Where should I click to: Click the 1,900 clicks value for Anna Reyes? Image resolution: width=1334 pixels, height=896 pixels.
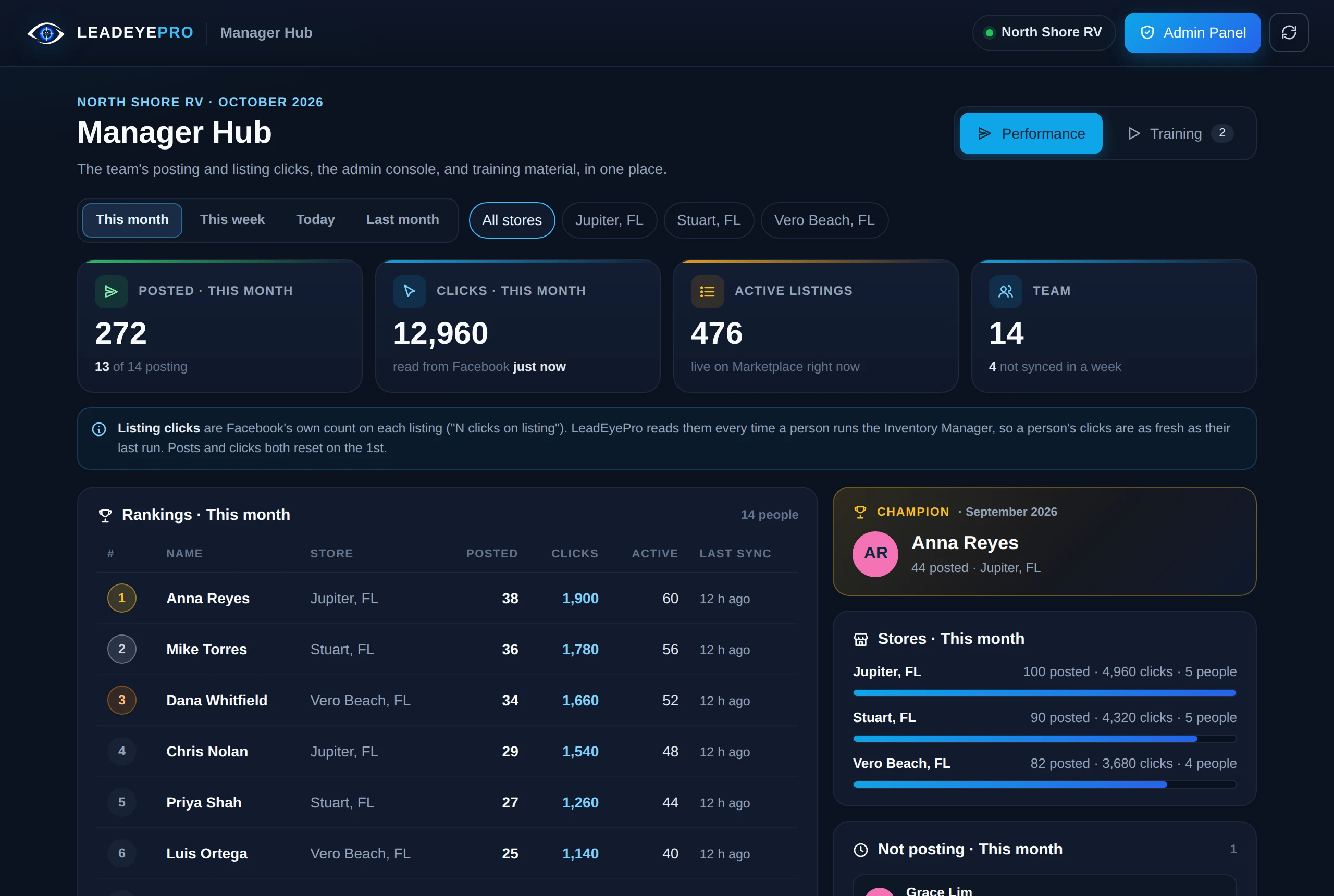pos(580,598)
